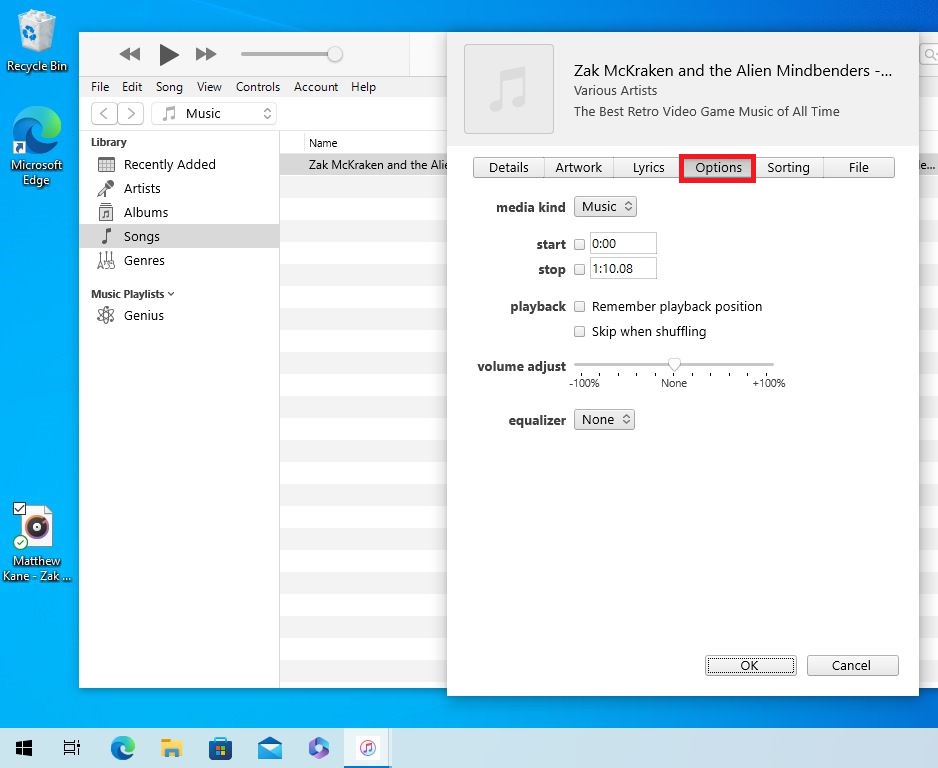
Task: Switch to the File tab
Action: (858, 167)
